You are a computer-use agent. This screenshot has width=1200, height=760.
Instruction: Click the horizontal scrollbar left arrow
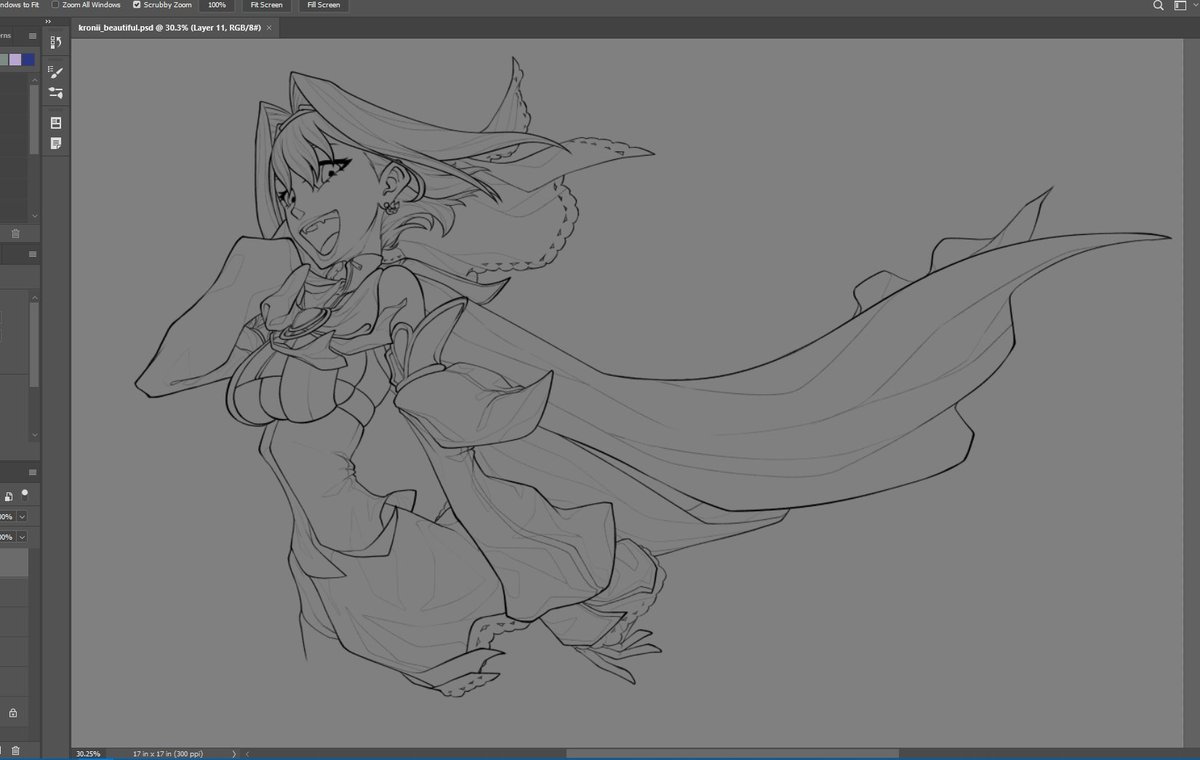click(x=247, y=754)
